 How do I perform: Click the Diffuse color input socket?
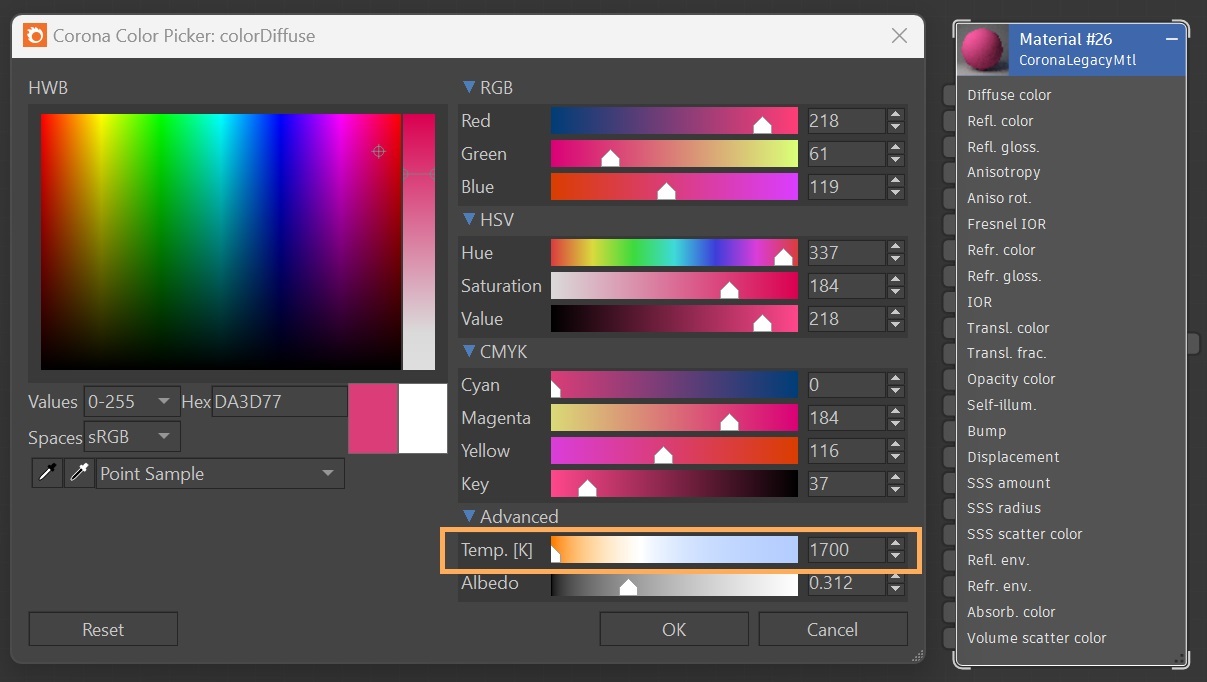pyautogui.click(x=949, y=95)
